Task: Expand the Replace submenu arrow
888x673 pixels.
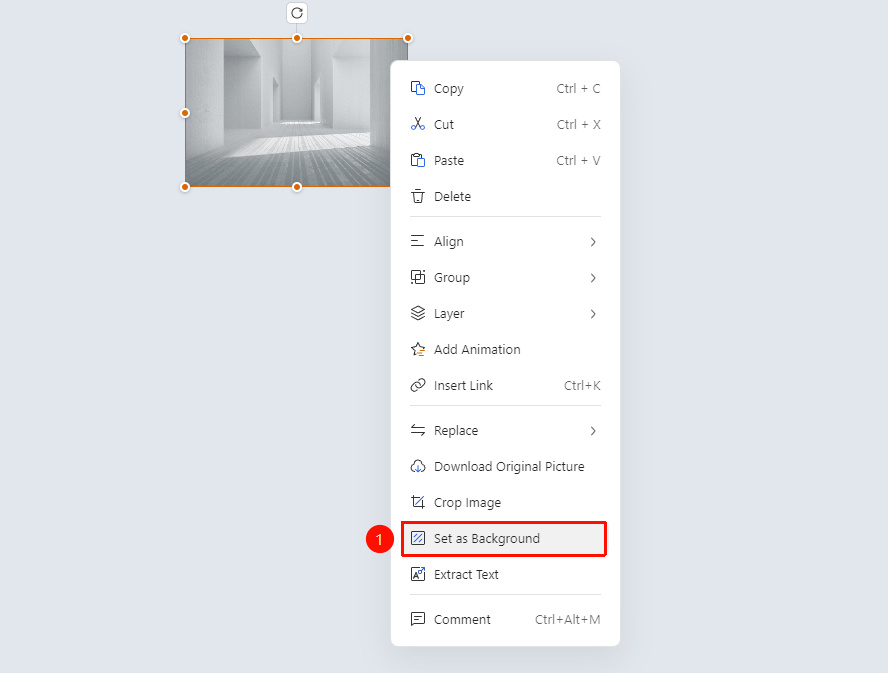Action: [593, 431]
